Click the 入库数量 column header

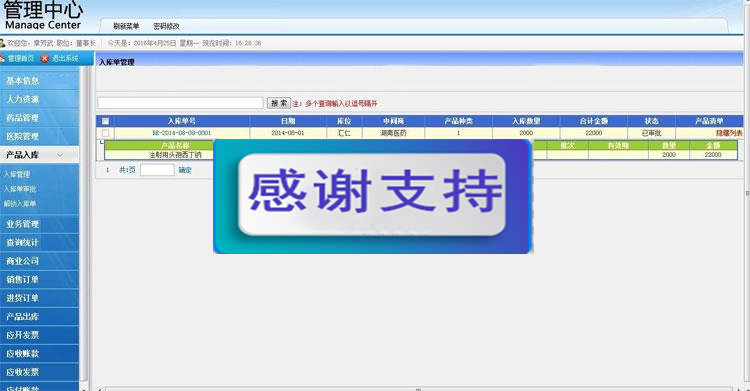[526, 121]
